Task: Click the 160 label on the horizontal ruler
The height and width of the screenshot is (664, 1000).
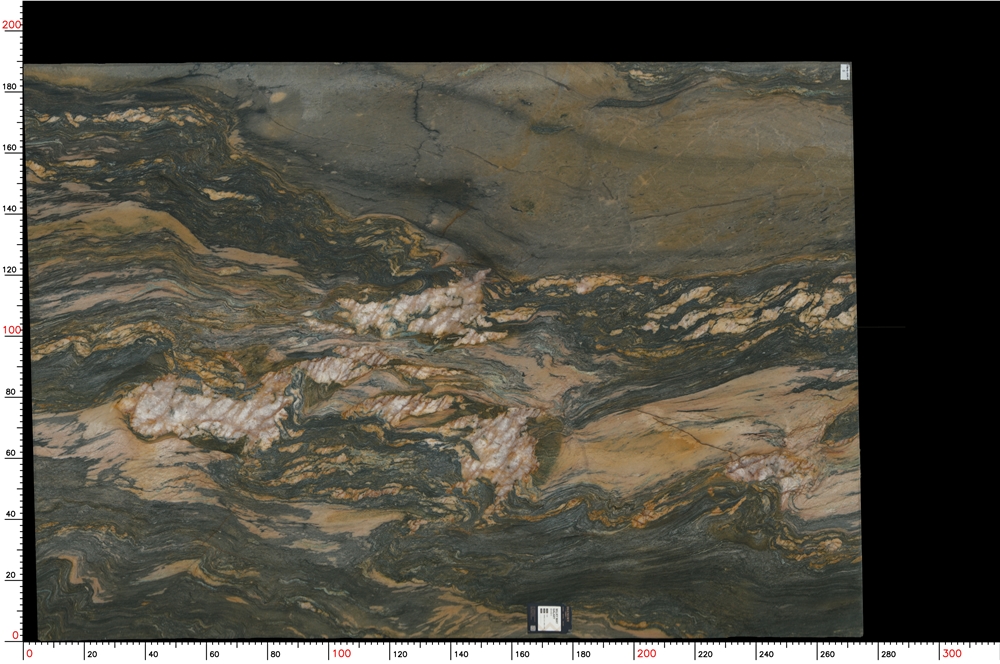Action: point(522,654)
